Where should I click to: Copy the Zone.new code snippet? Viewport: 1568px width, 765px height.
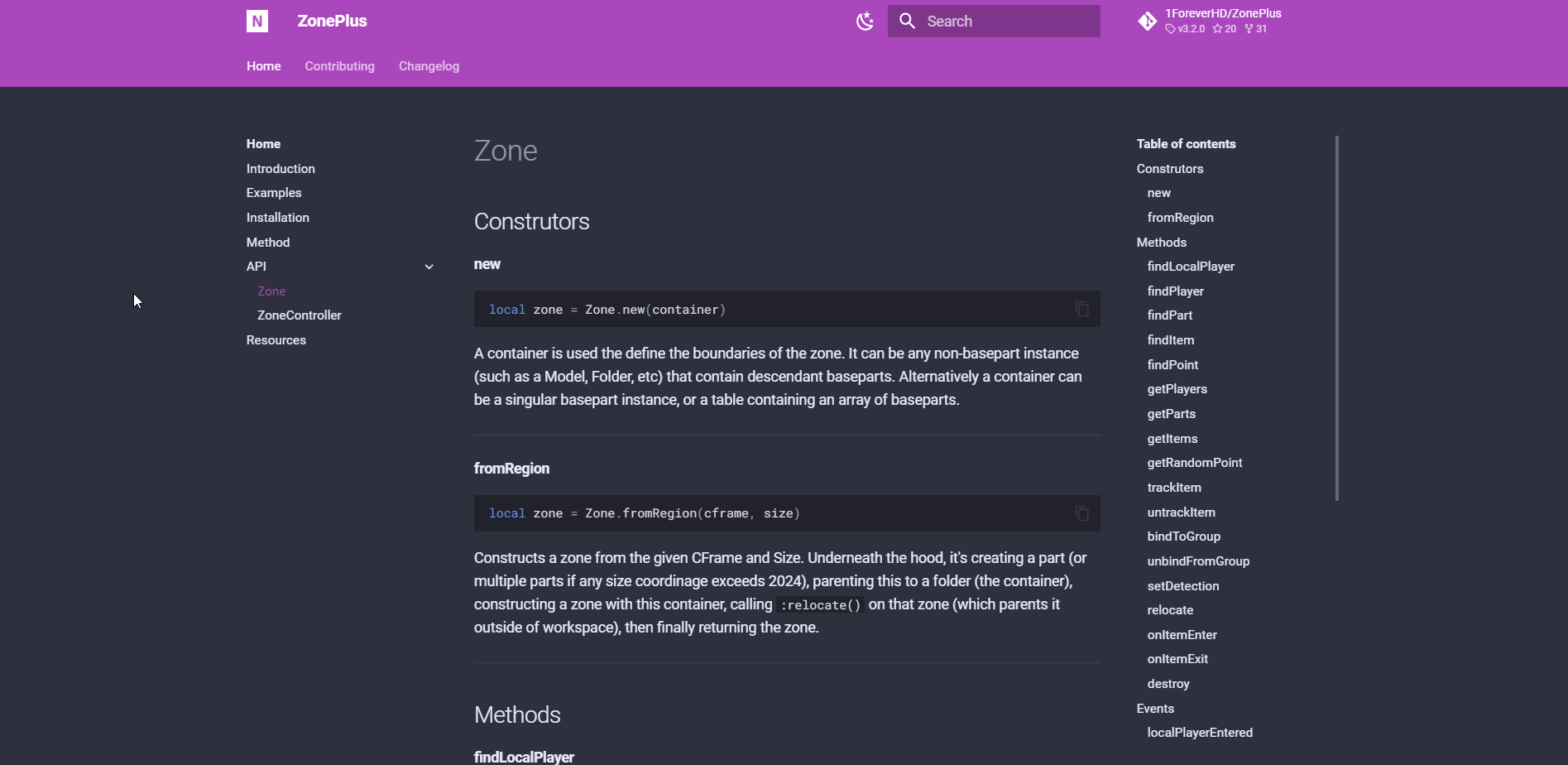[1081, 309]
